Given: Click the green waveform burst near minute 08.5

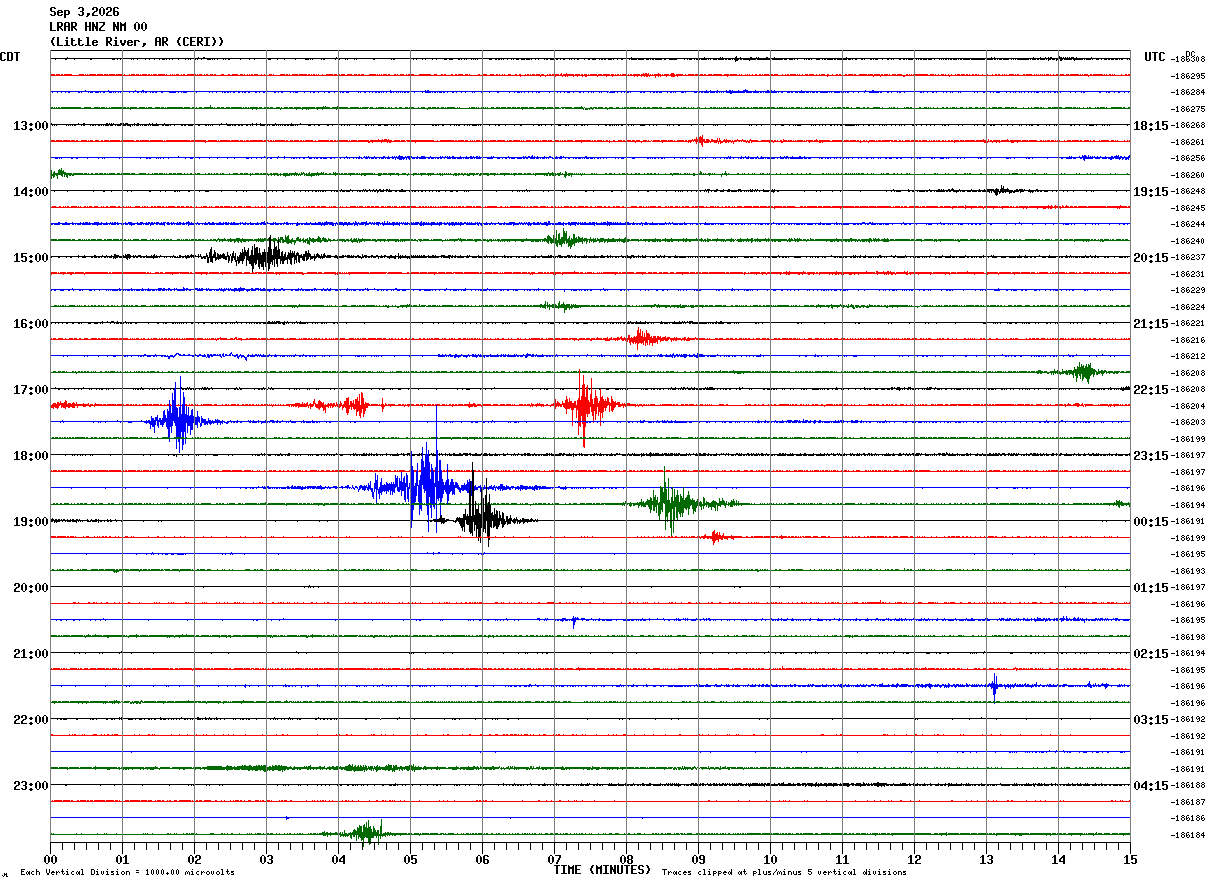Looking at the screenshot, I should coord(671,502).
